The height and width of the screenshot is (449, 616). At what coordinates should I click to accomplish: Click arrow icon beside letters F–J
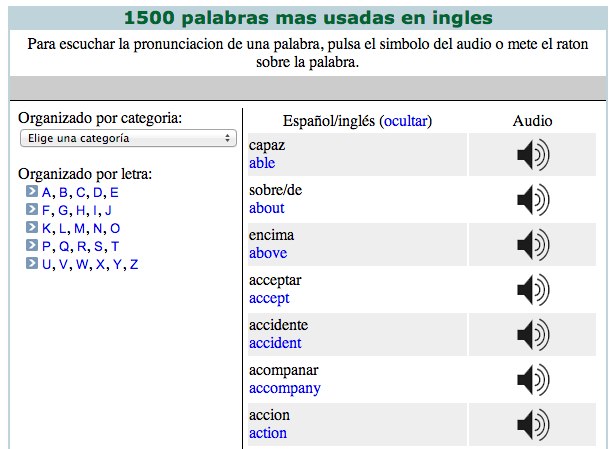[x=33, y=210]
